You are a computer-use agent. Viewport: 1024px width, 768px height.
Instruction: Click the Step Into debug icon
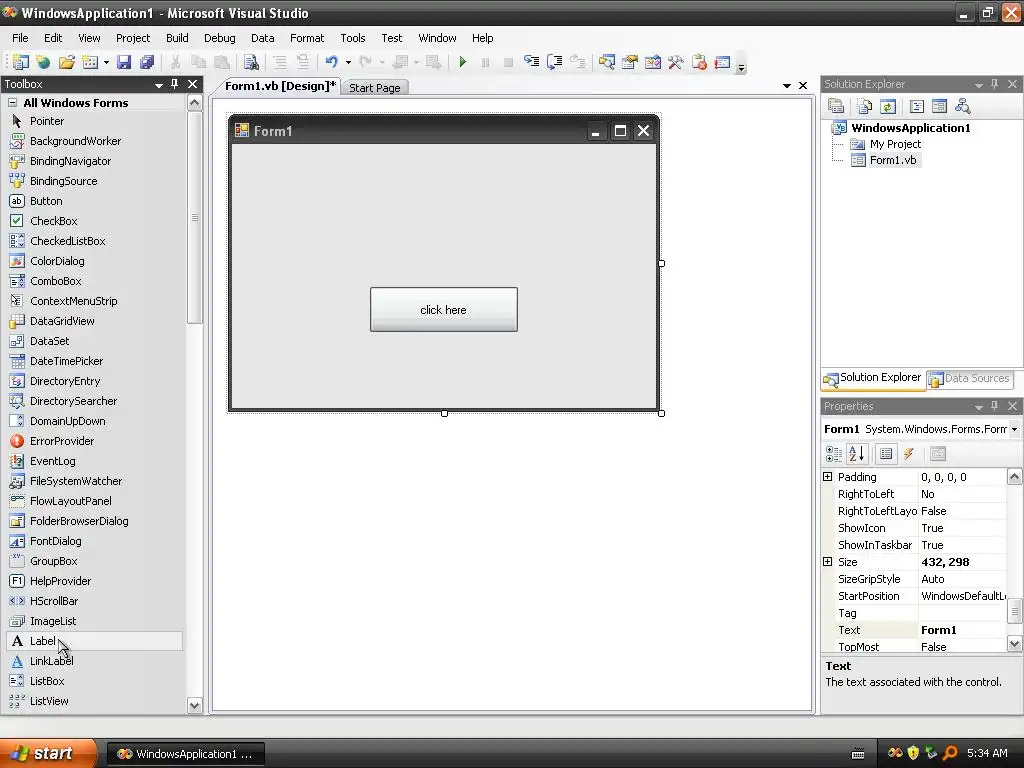[532, 62]
